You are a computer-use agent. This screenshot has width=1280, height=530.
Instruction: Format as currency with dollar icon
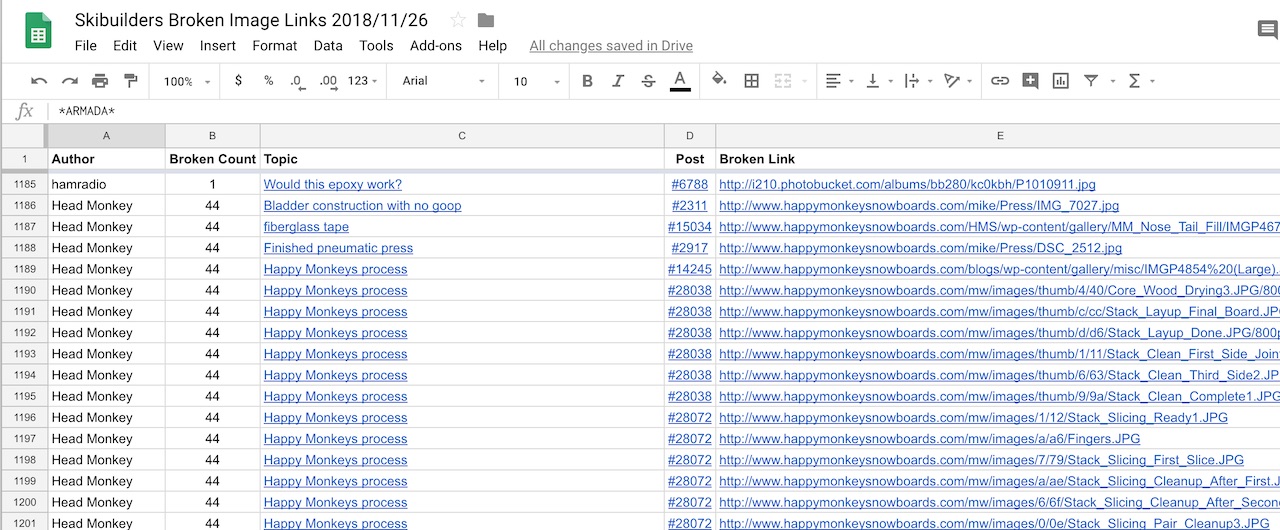pos(238,81)
